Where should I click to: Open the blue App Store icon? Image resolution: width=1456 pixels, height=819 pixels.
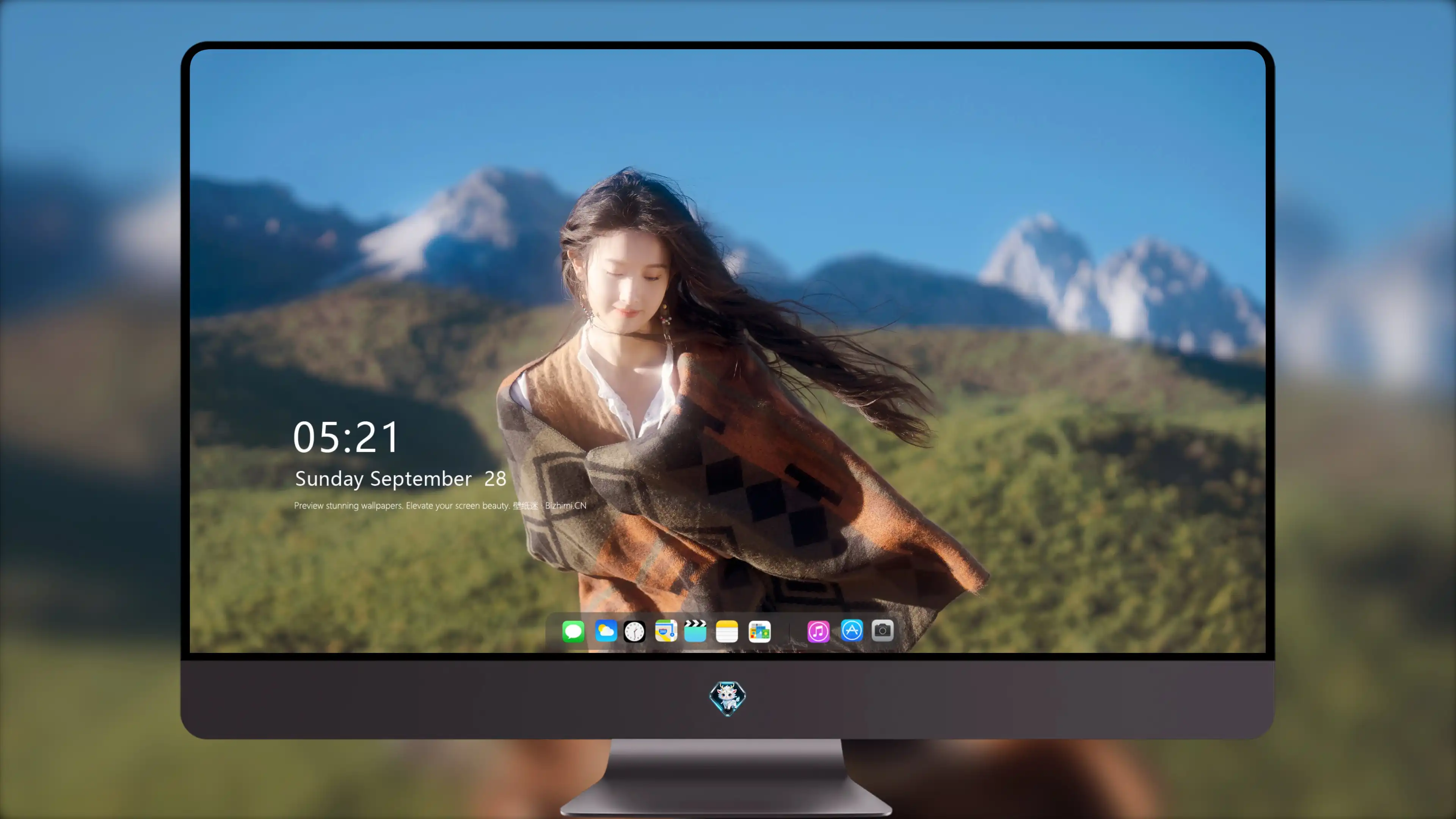[x=852, y=630]
